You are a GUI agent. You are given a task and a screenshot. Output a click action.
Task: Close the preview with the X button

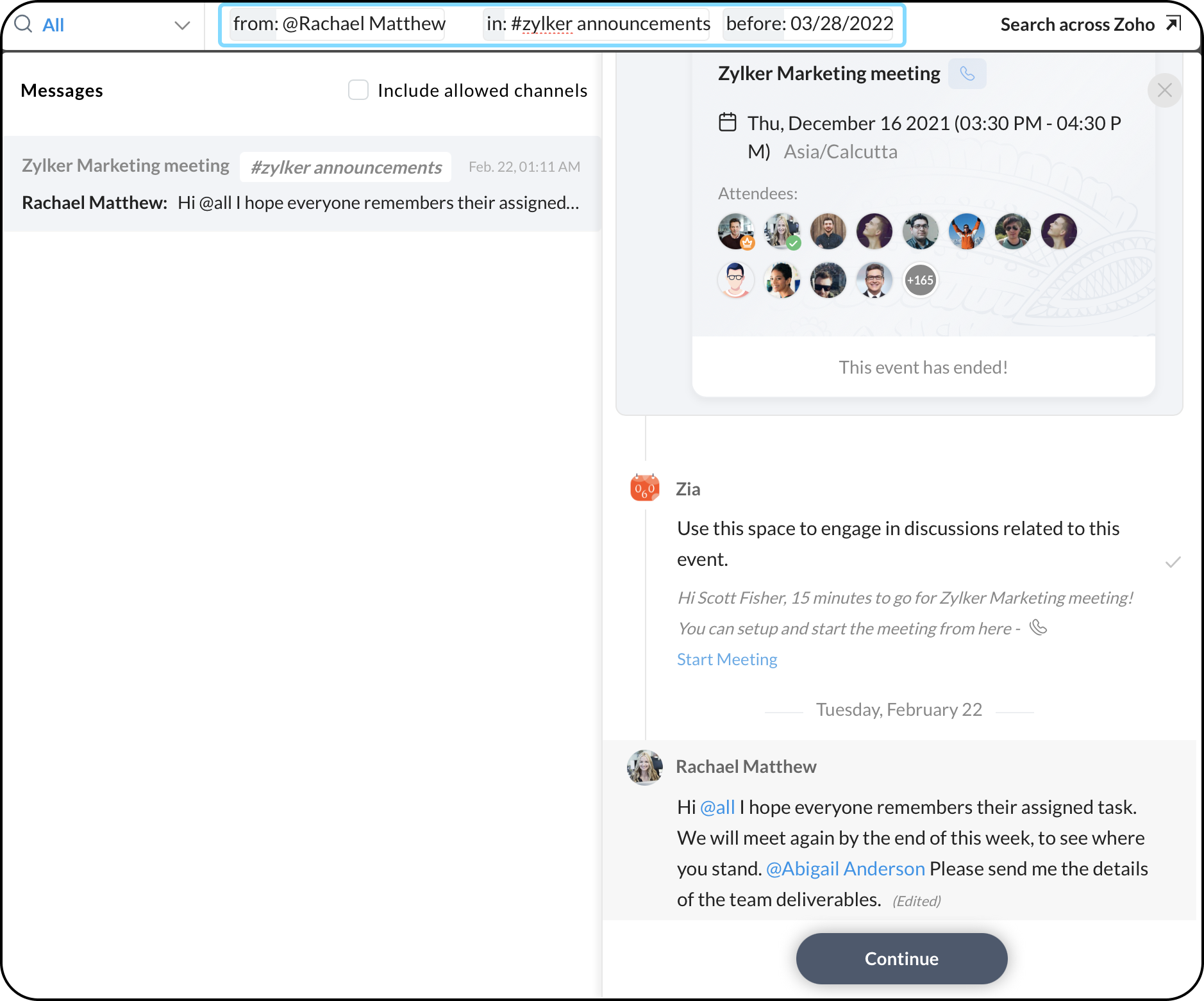pos(1165,90)
